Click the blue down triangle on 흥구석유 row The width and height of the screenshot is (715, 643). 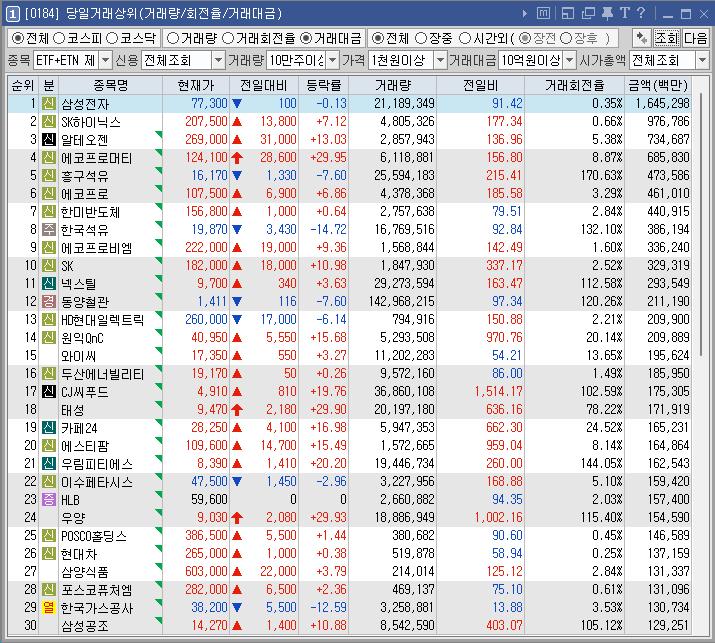(x=237, y=176)
